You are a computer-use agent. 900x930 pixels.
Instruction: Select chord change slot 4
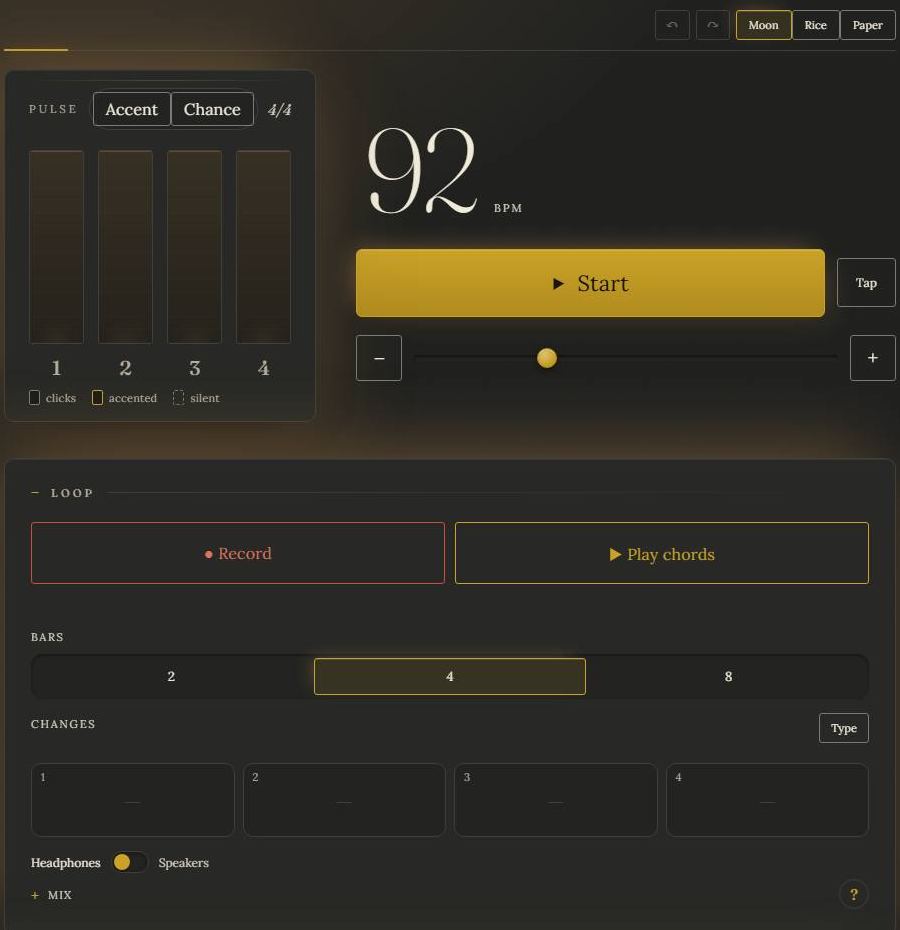pyautogui.click(x=767, y=800)
